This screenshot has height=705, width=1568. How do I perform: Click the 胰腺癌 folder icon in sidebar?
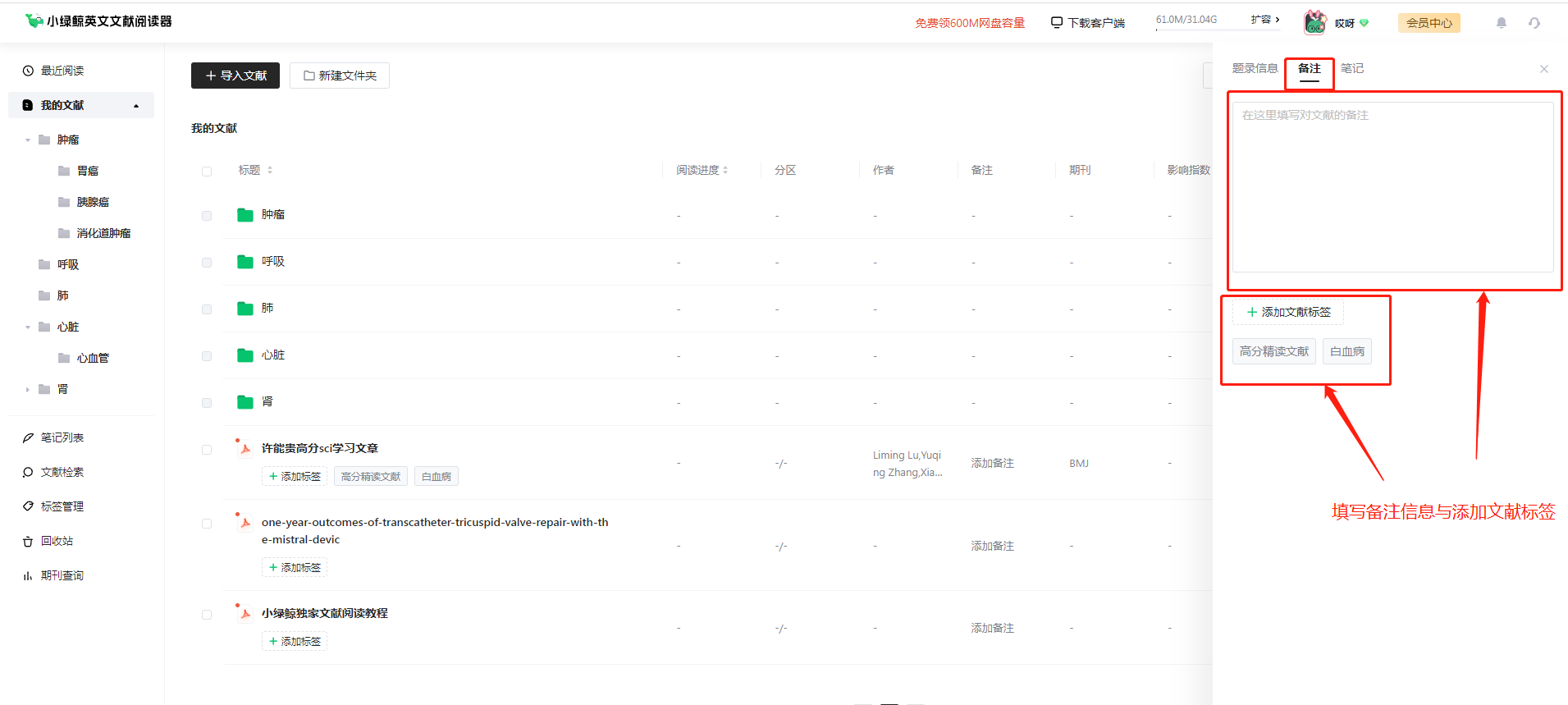pos(64,202)
